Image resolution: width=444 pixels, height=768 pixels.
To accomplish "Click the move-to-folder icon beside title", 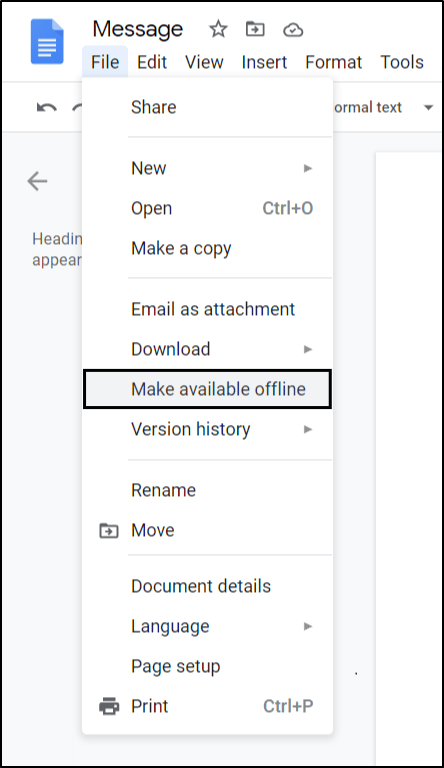I will tap(255, 29).
